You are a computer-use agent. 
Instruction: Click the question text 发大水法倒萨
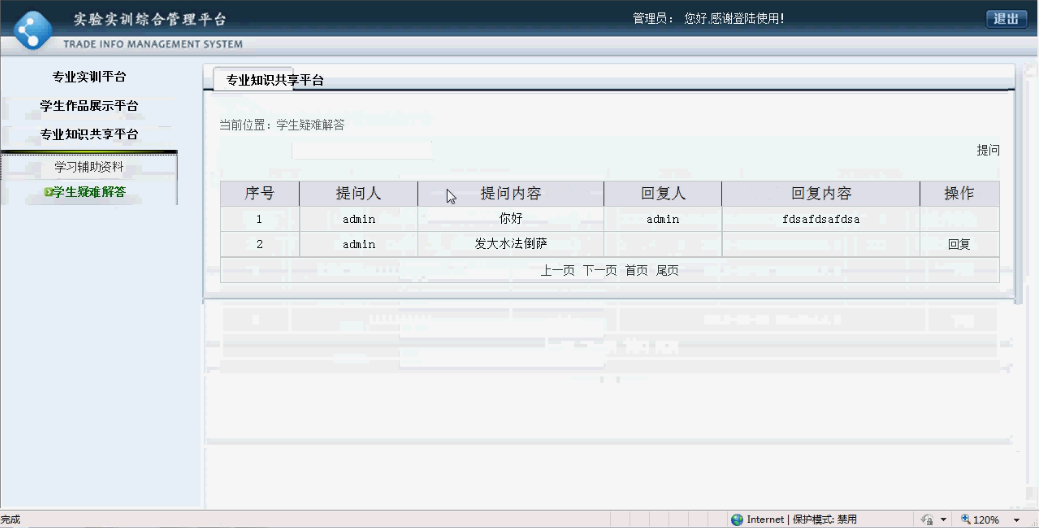coord(510,244)
